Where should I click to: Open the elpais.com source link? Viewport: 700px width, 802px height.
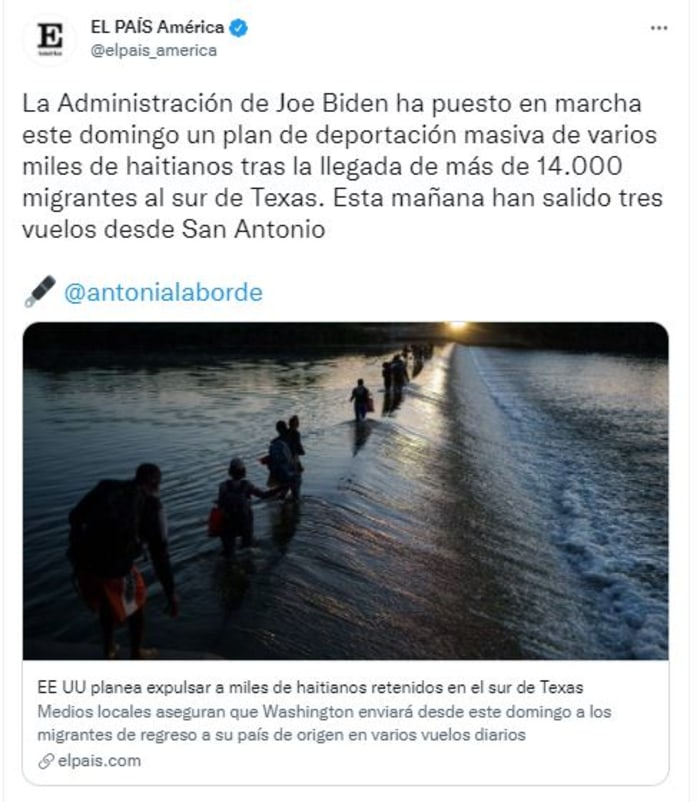(x=99, y=761)
